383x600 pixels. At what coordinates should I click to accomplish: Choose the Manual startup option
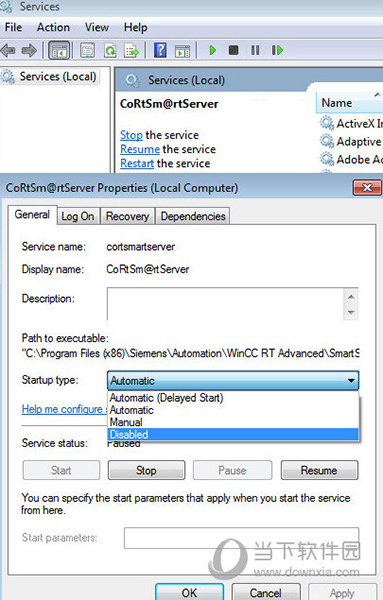(x=233, y=422)
